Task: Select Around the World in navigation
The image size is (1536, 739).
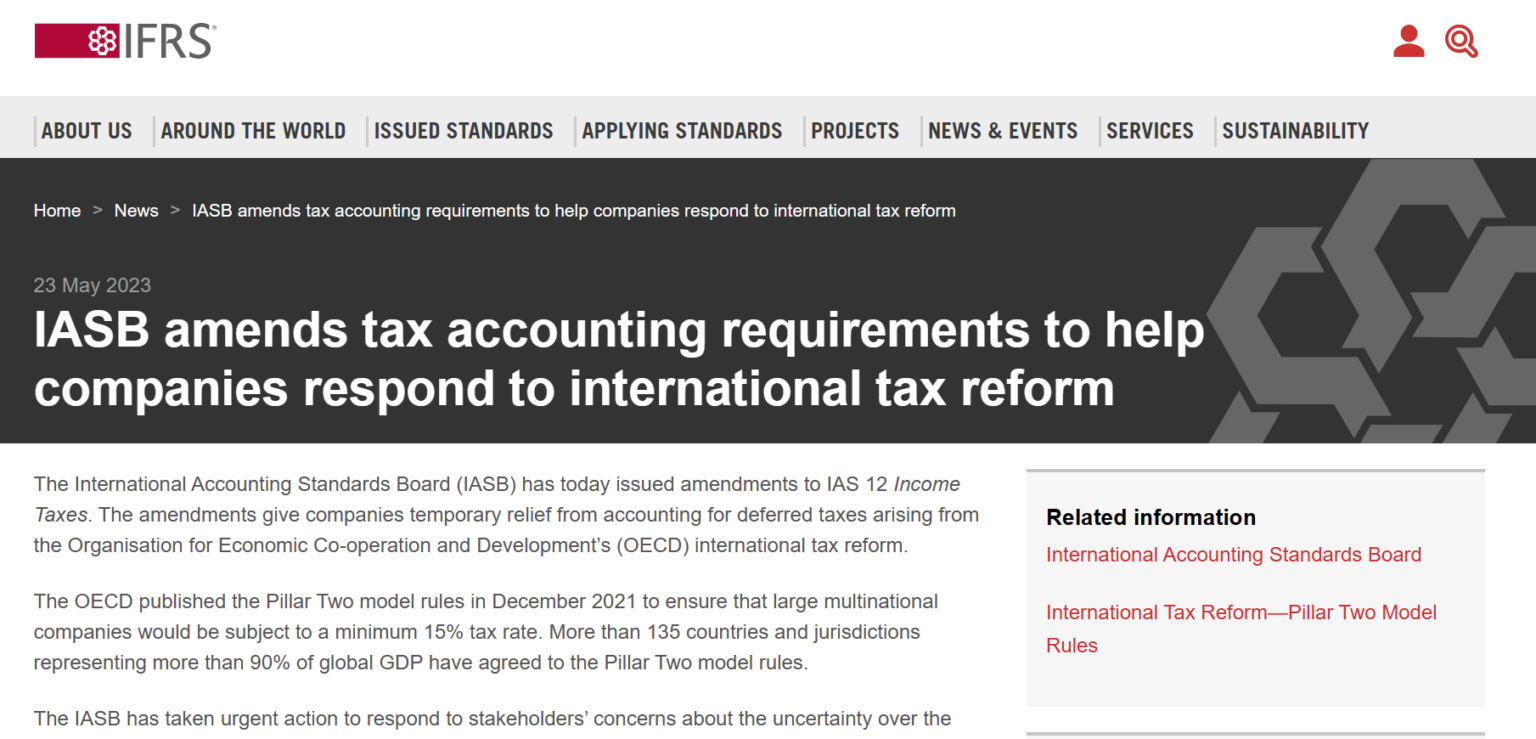Action: pyautogui.click(x=253, y=131)
